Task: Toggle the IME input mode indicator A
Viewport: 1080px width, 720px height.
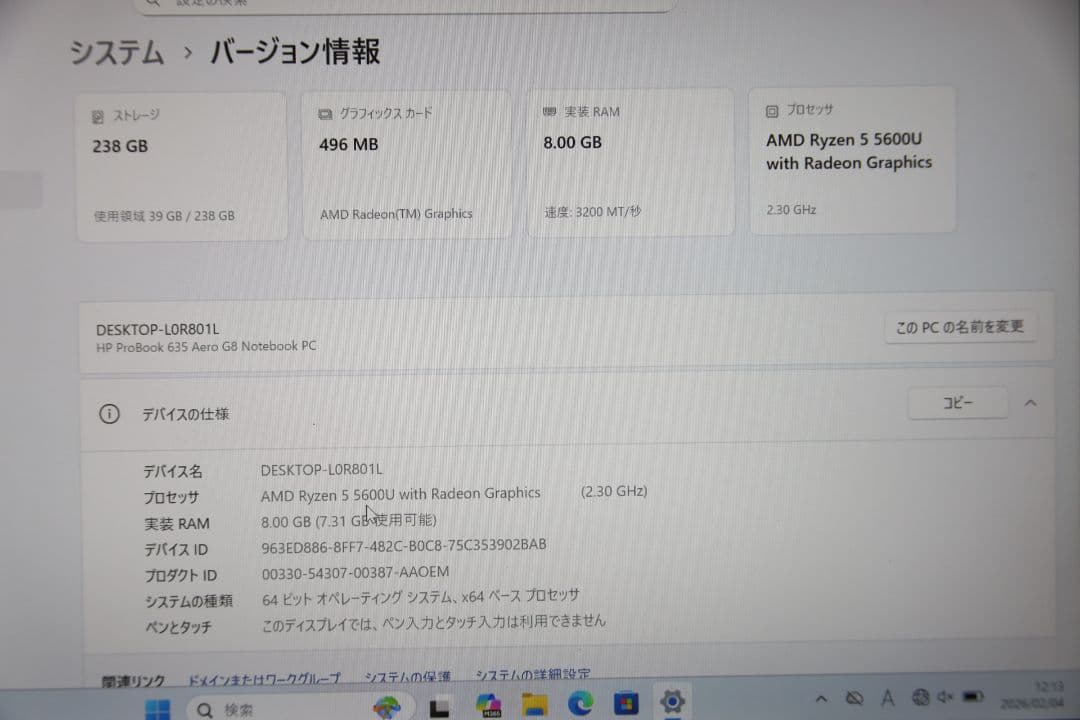Action: (x=887, y=699)
